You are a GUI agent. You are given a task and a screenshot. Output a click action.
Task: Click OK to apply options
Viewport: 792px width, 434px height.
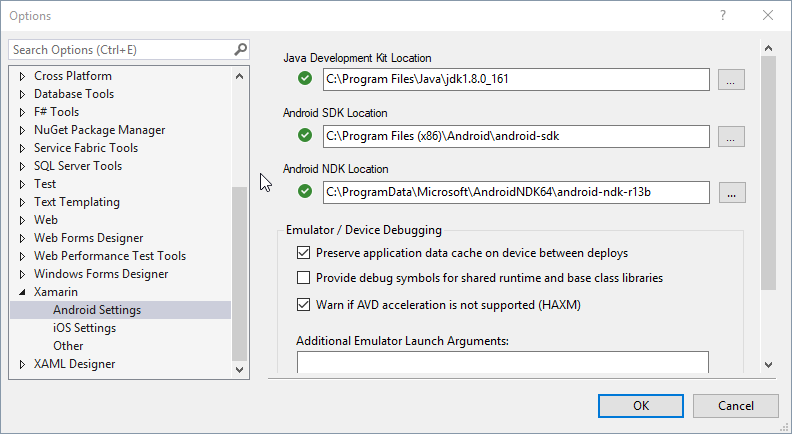[641, 406]
